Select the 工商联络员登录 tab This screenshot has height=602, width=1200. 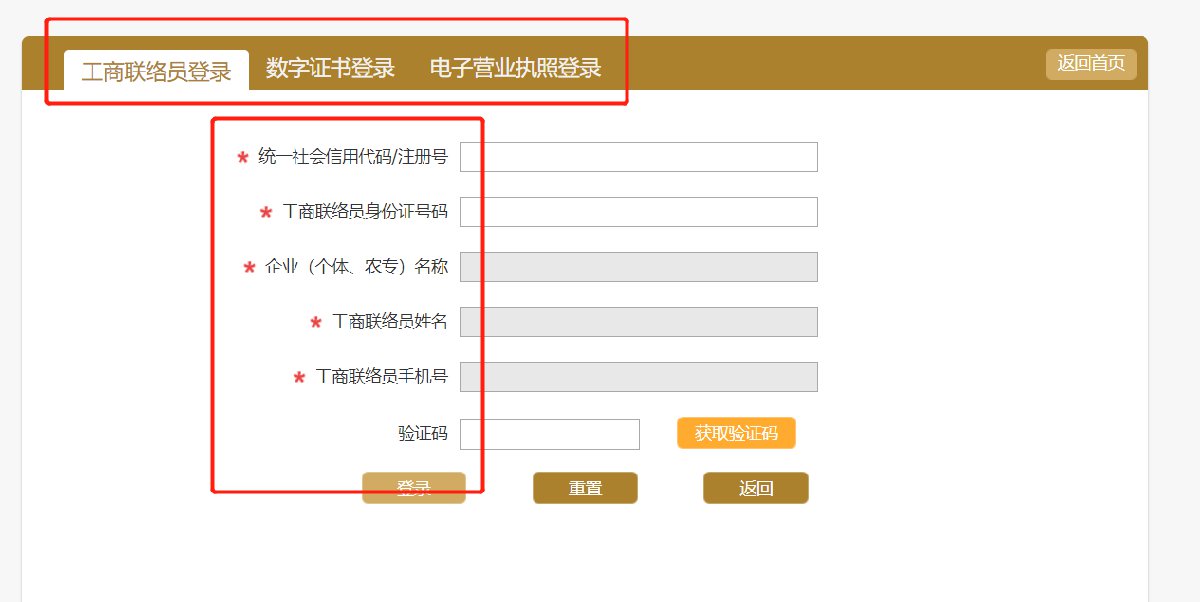[x=153, y=70]
